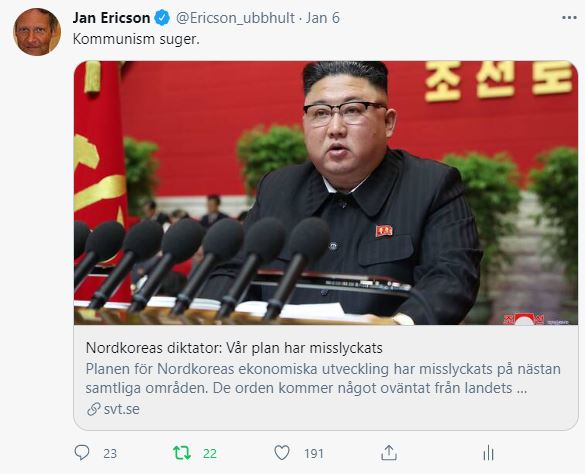Image resolution: width=585 pixels, height=474 pixels.
Task: Open the @Ericson_ubbhult handle link
Action: point(235,18)
